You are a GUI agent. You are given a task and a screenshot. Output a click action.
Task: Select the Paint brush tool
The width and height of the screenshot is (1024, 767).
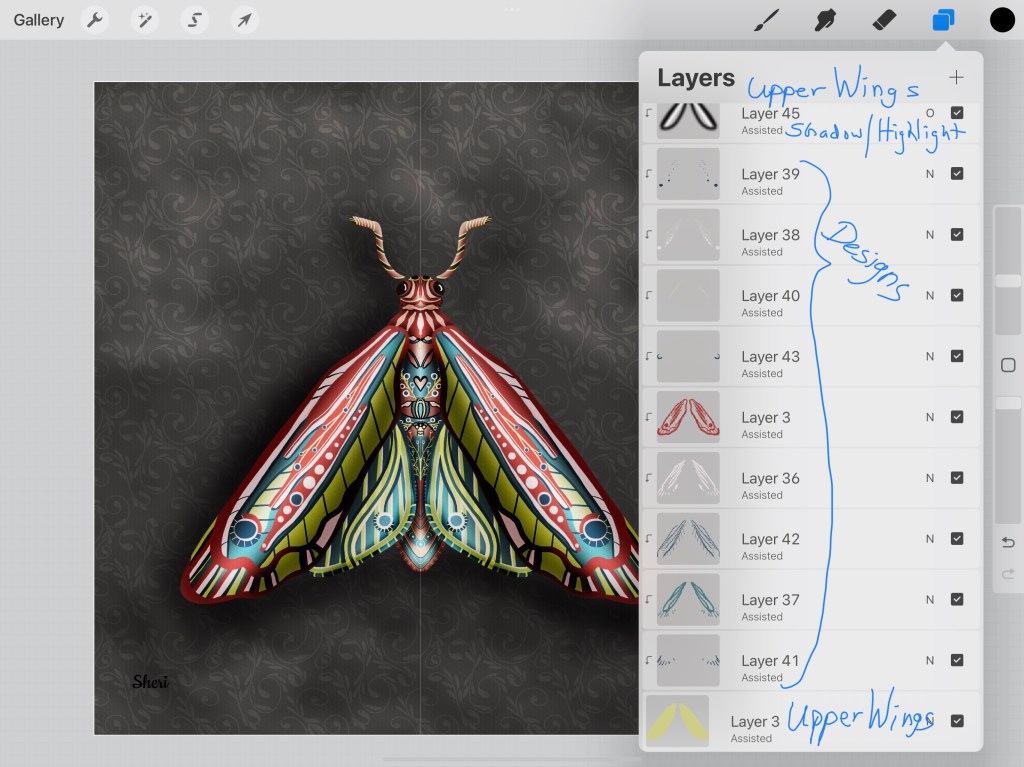(766, 20)
